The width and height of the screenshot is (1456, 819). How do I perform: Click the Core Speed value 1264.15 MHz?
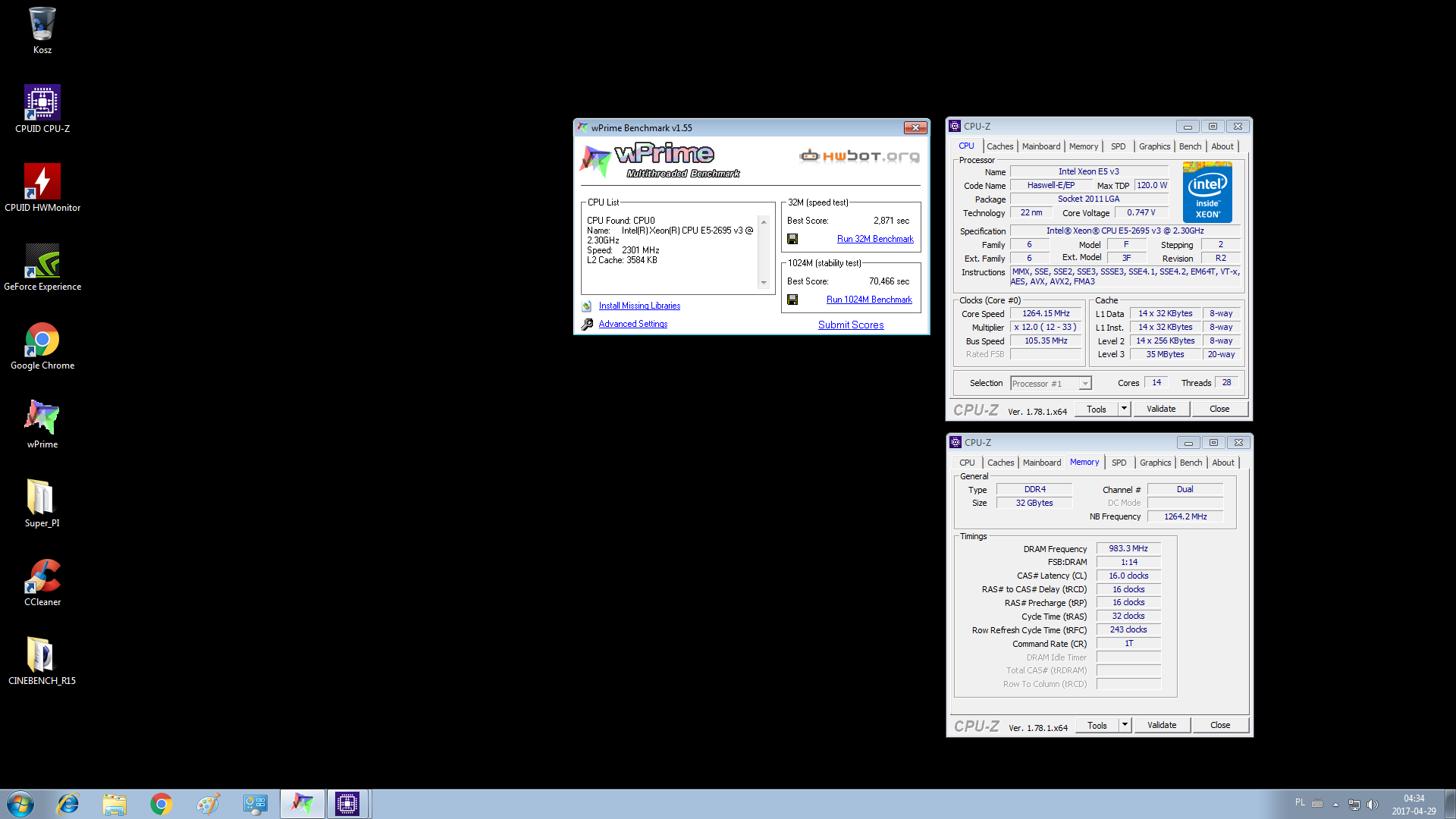(1046, 313)
